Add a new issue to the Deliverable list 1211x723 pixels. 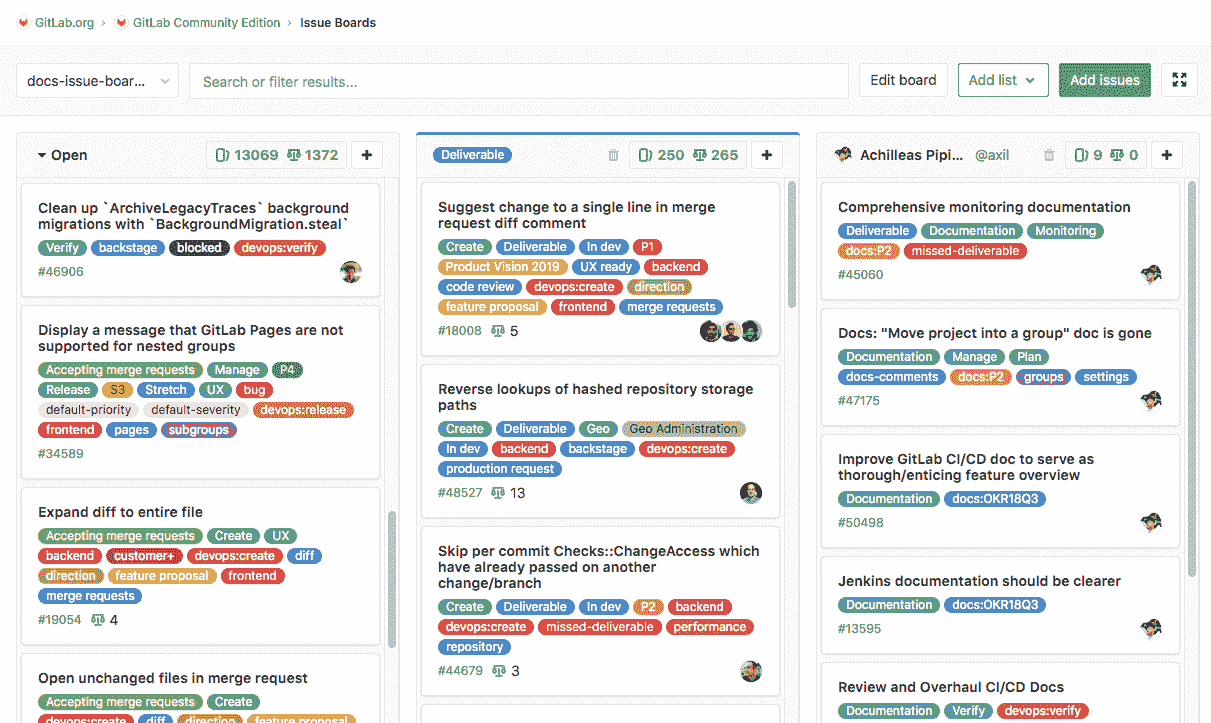click(x=766, y=155)
